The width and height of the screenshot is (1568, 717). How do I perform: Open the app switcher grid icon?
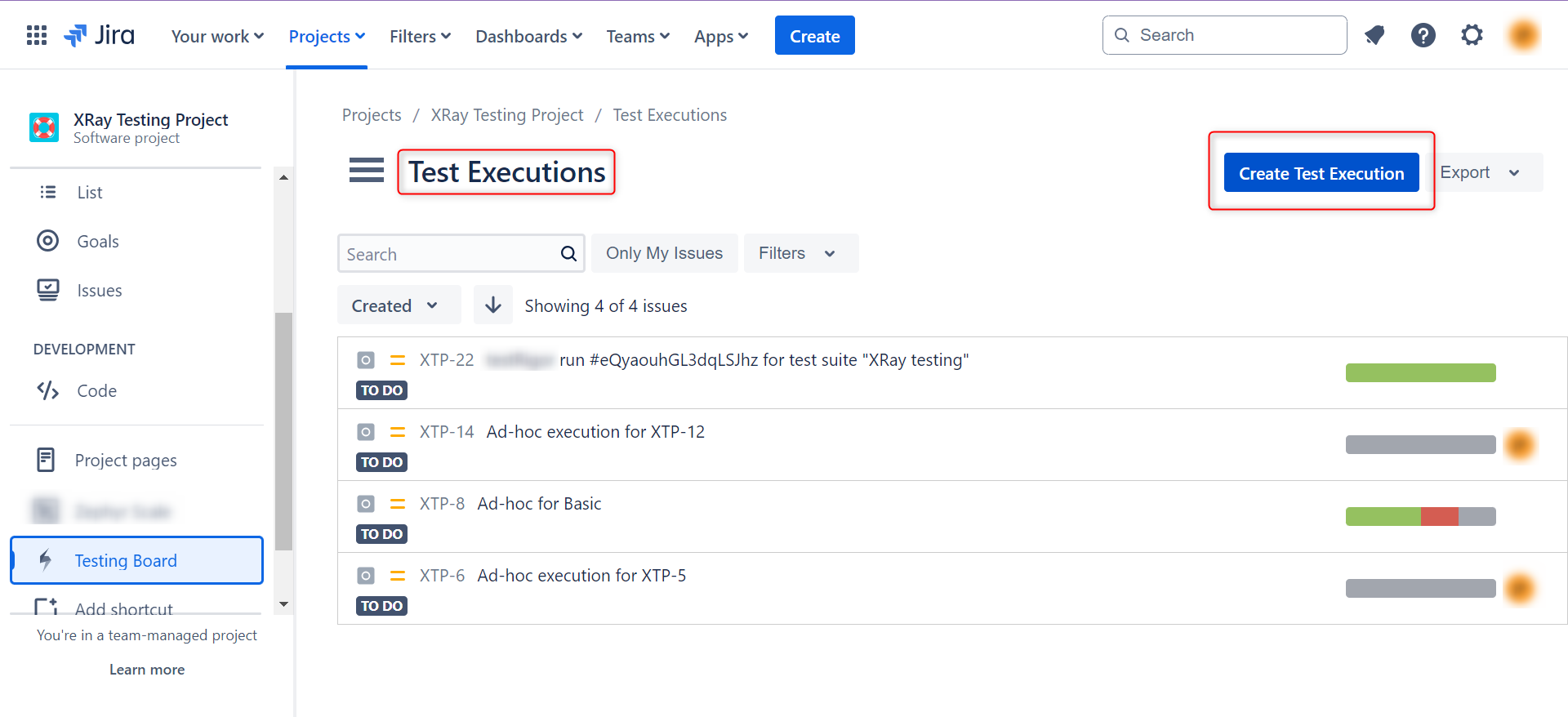click(x=37, y=35)
